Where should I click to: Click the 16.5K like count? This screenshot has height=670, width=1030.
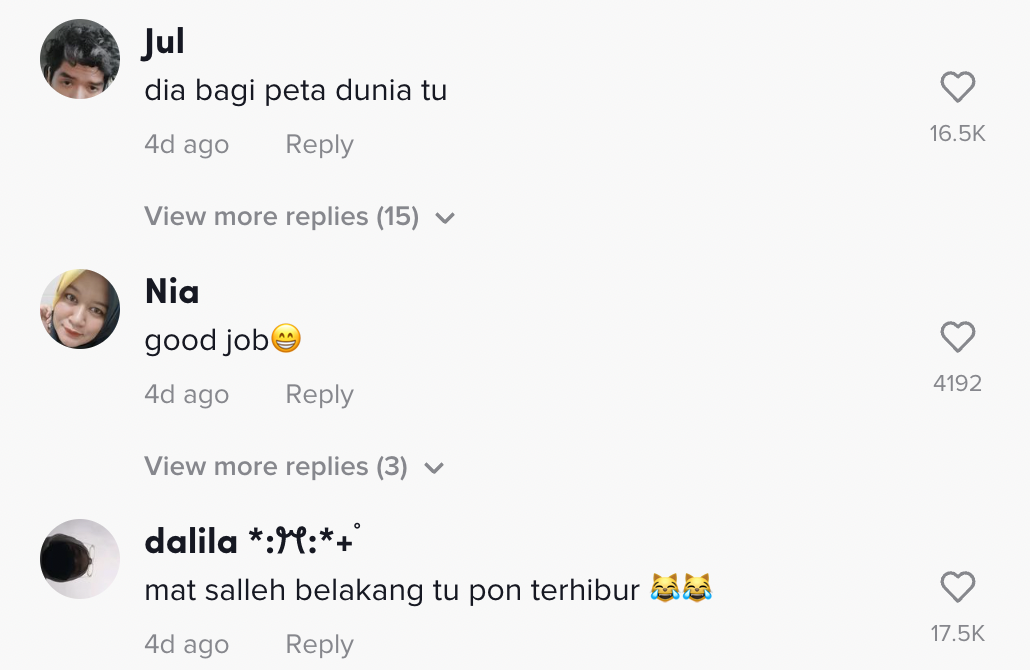click(957, 133)
